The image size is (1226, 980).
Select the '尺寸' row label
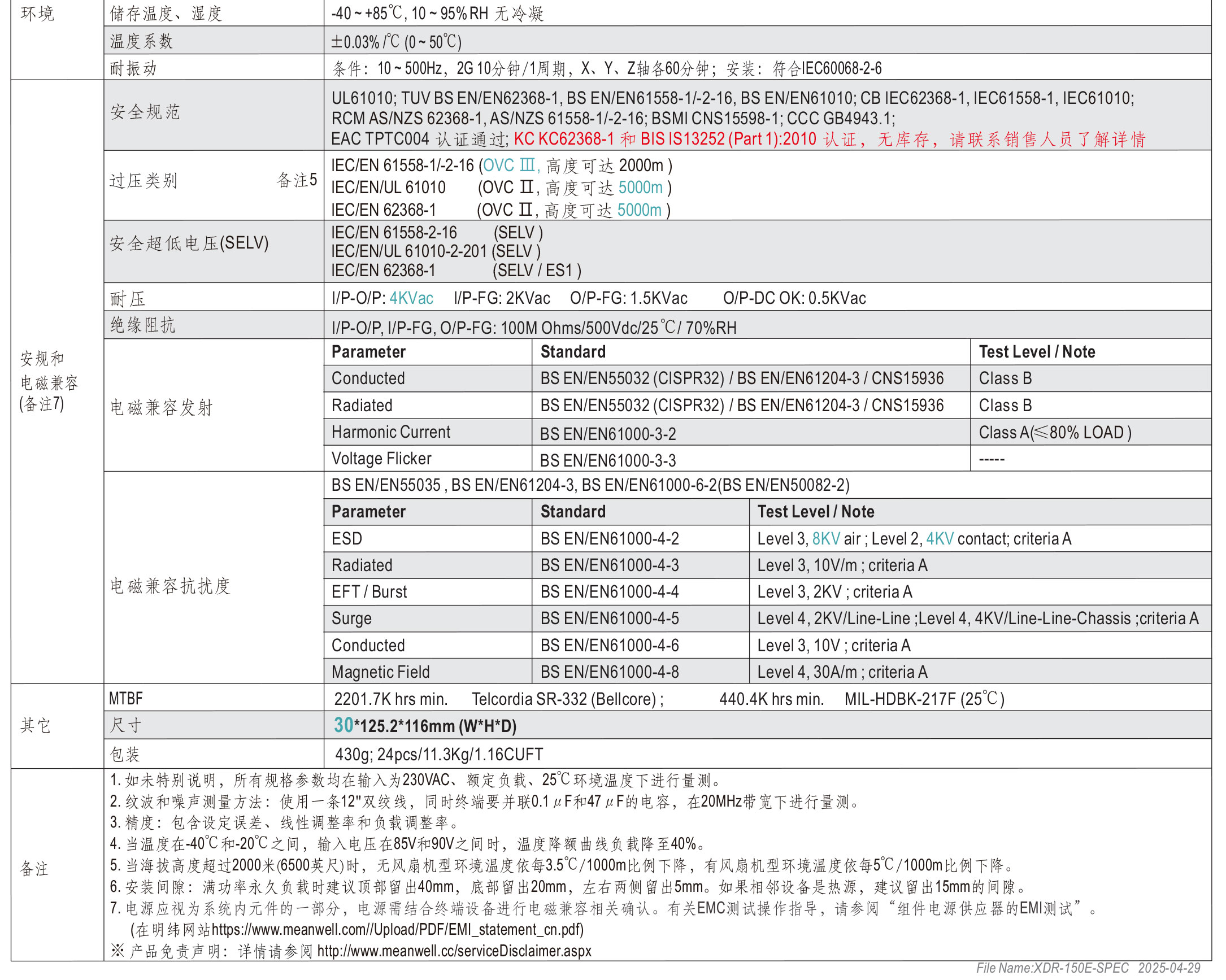(x=125, y=725)
